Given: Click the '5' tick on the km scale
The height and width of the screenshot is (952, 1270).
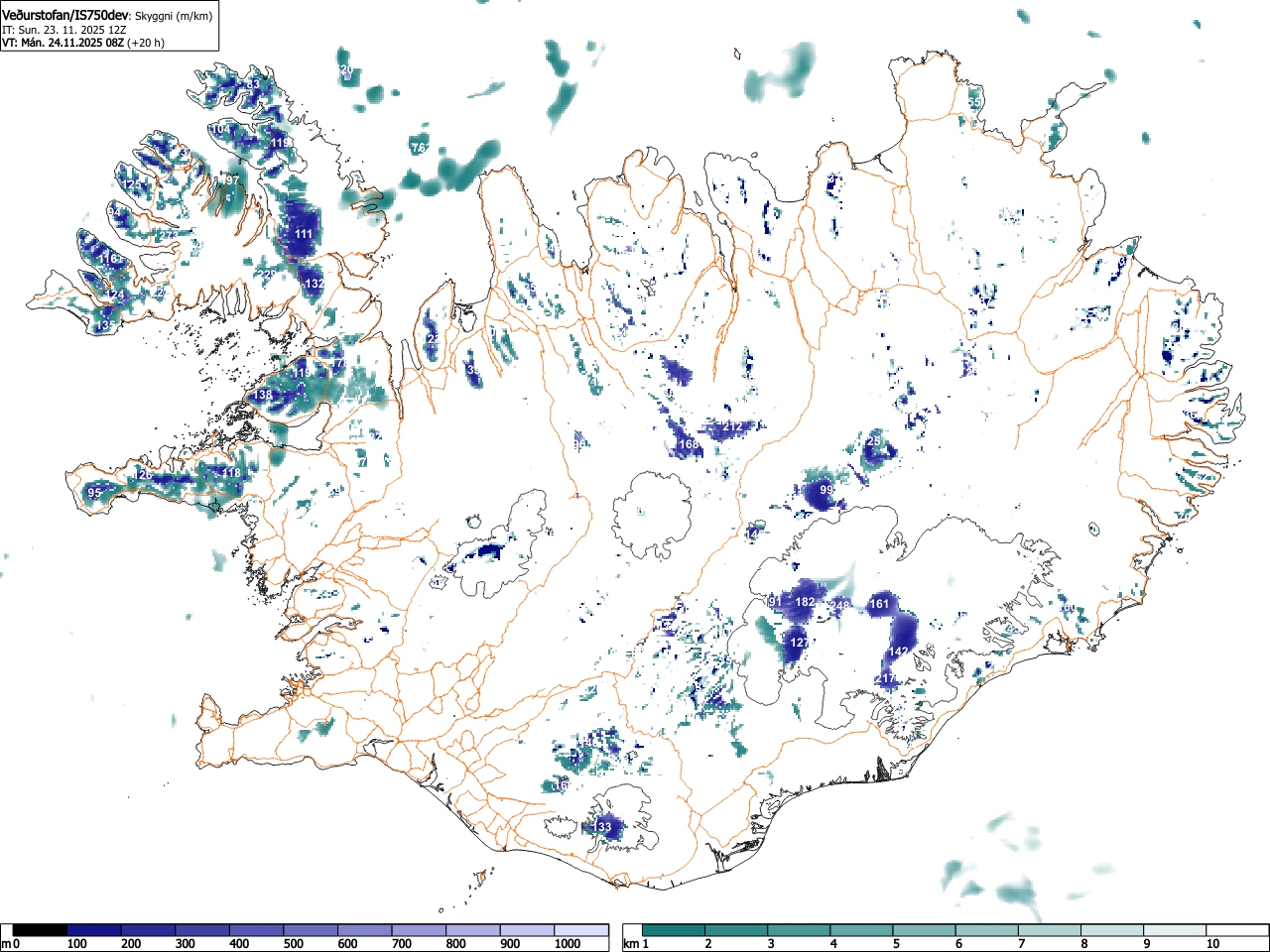Looking at the screenshot, I should [896, 944].
